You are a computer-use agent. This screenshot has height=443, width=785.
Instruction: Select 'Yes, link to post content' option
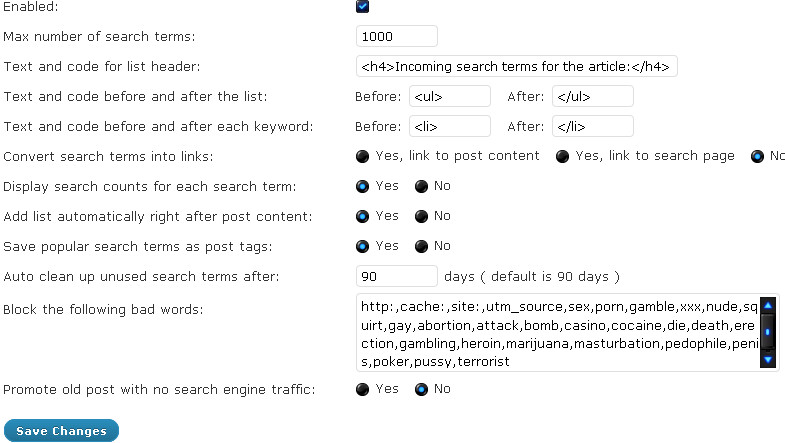362,157
